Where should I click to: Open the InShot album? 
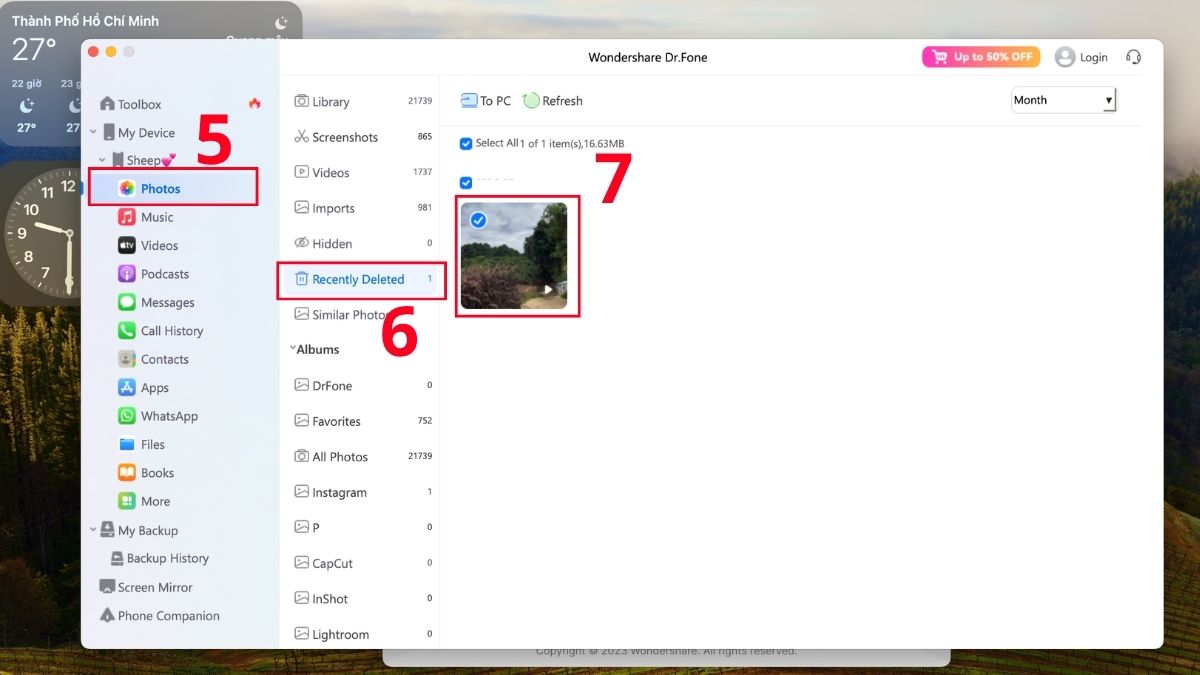tap(362, 599)
